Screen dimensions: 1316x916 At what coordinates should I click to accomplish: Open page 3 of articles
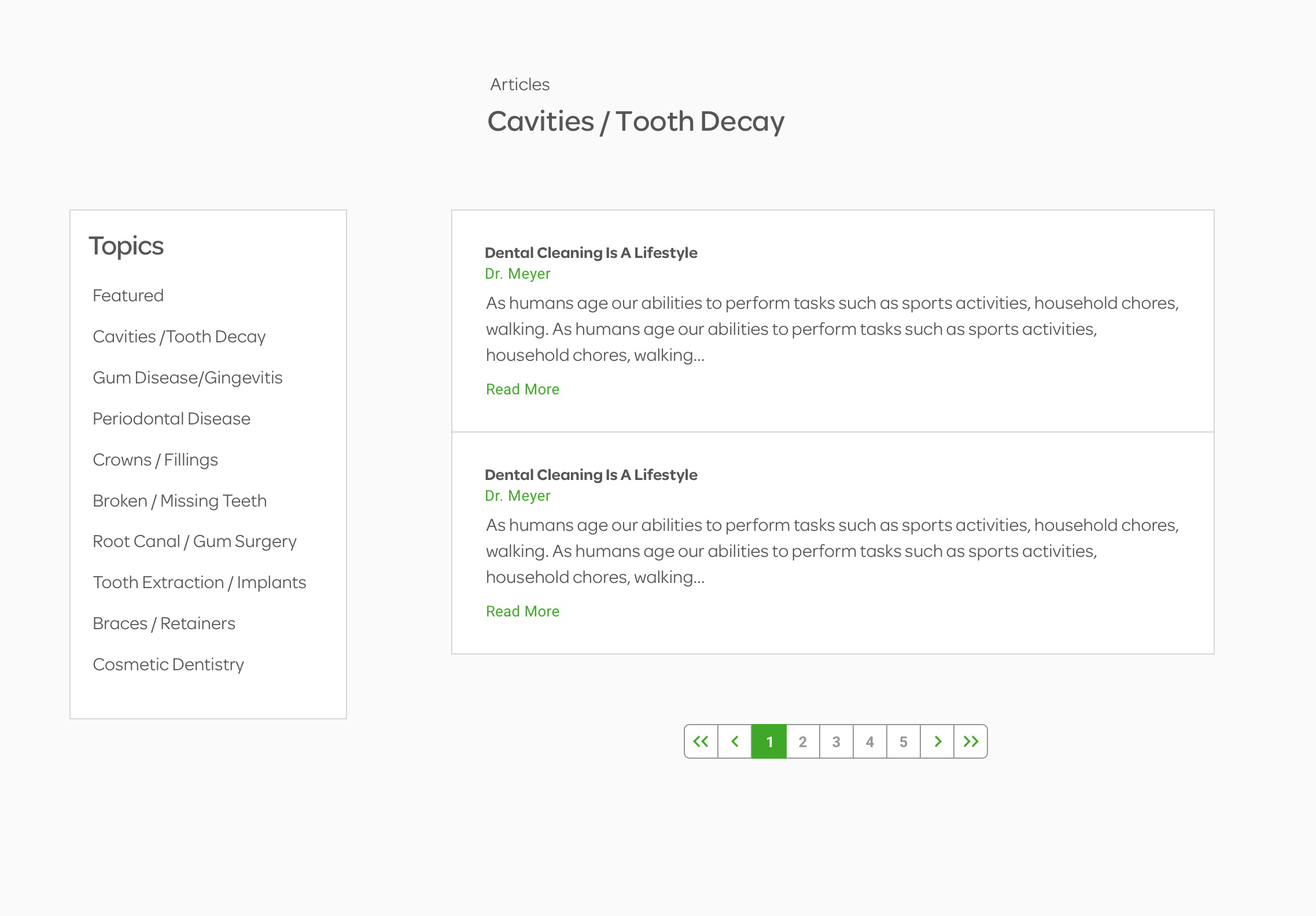pyautogui.click(x=836, y=741)
